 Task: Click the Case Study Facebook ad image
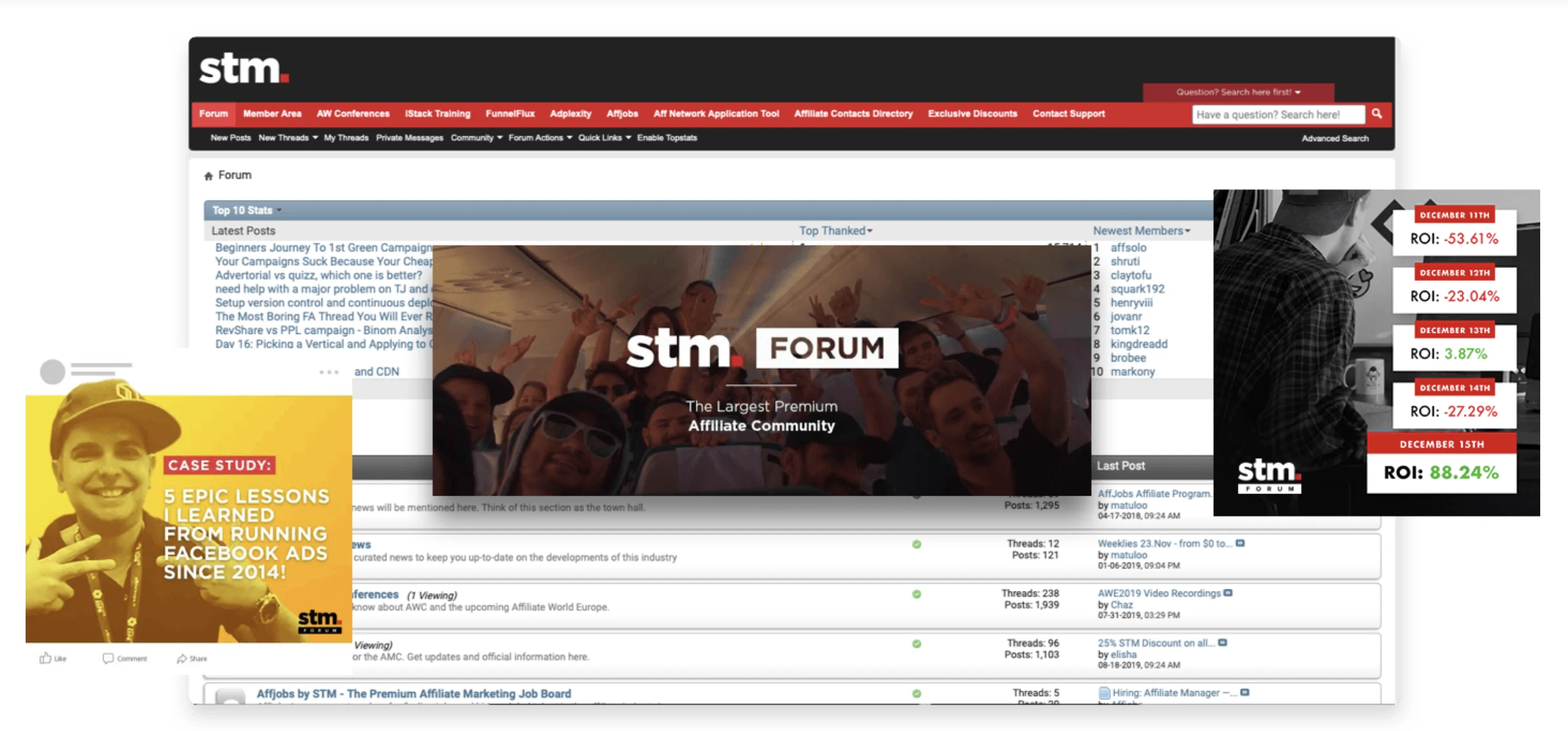189,519
